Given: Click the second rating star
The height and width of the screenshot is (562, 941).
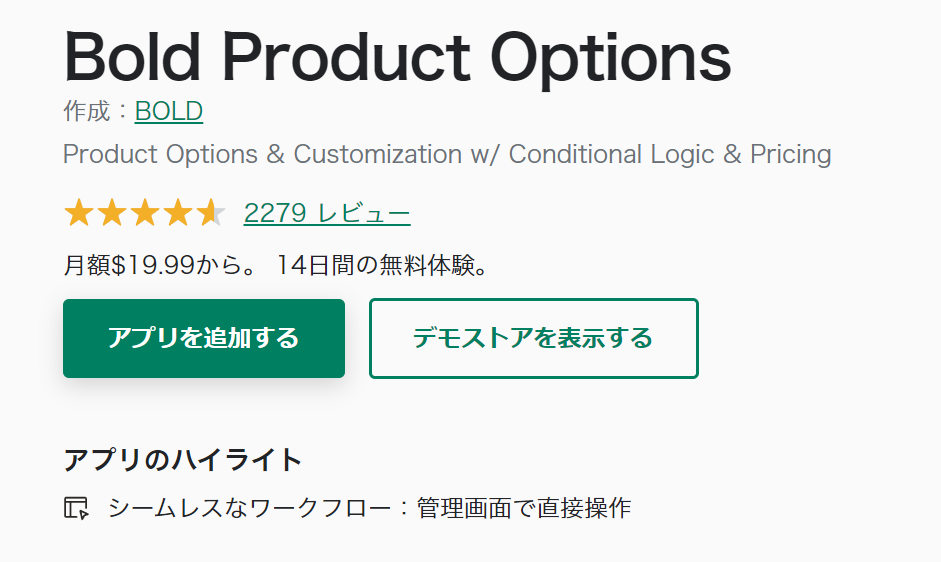Looking at the screenshot, I should (x=111, y=213).
